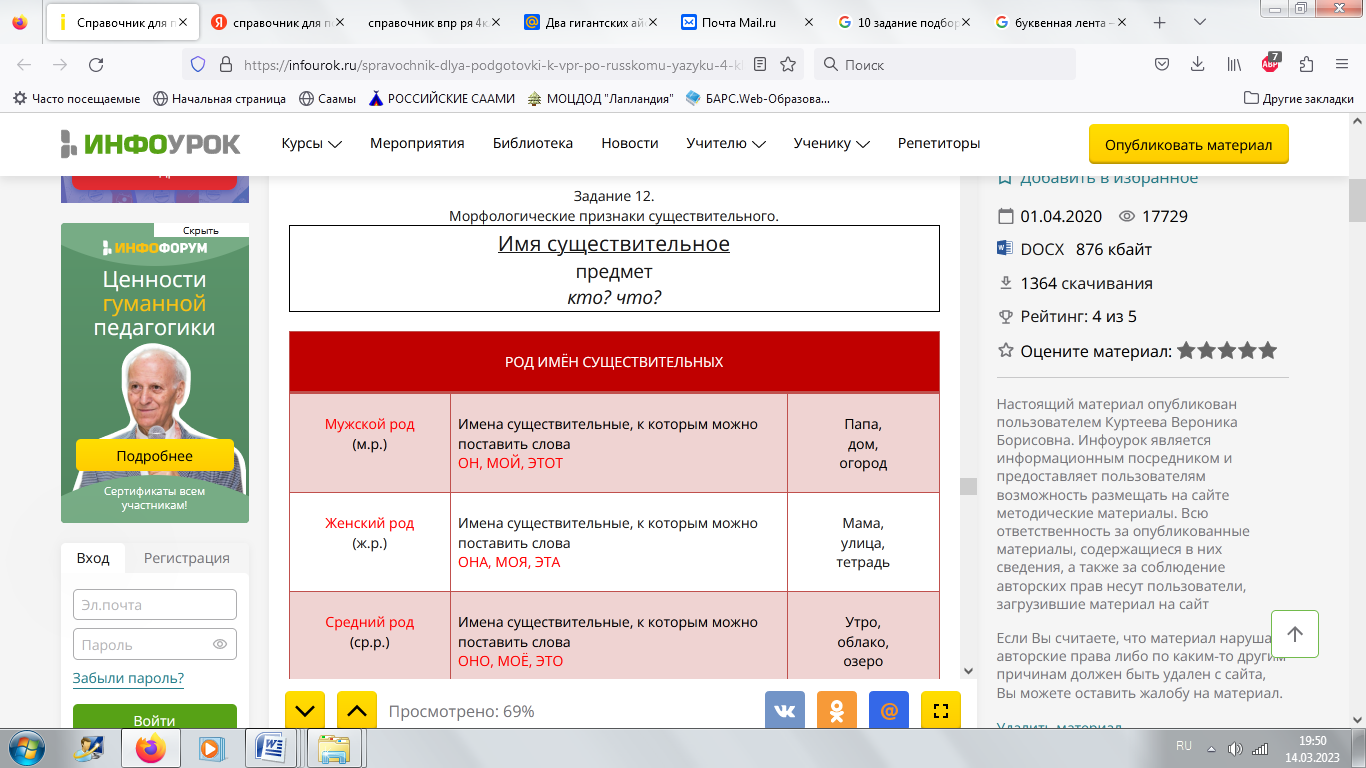Toggle reader view in the address bar
This screenshot has width=1366, height=768.
coord(760,64)
